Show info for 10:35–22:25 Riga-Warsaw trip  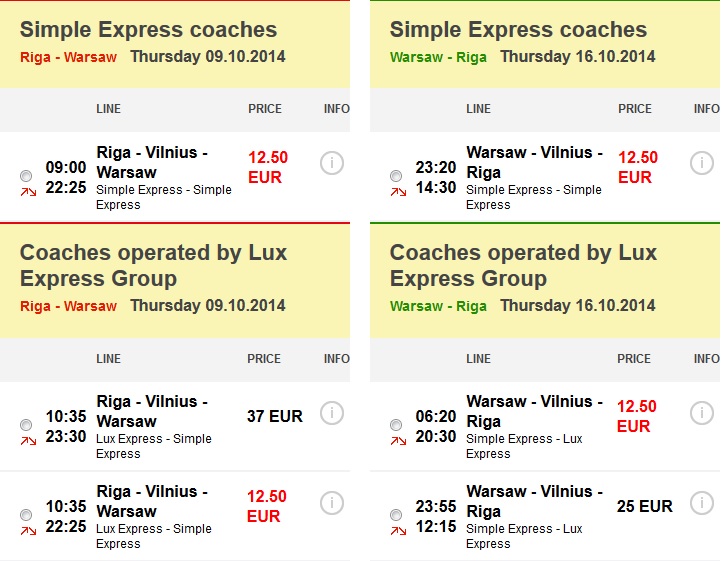tap(332, 503)
